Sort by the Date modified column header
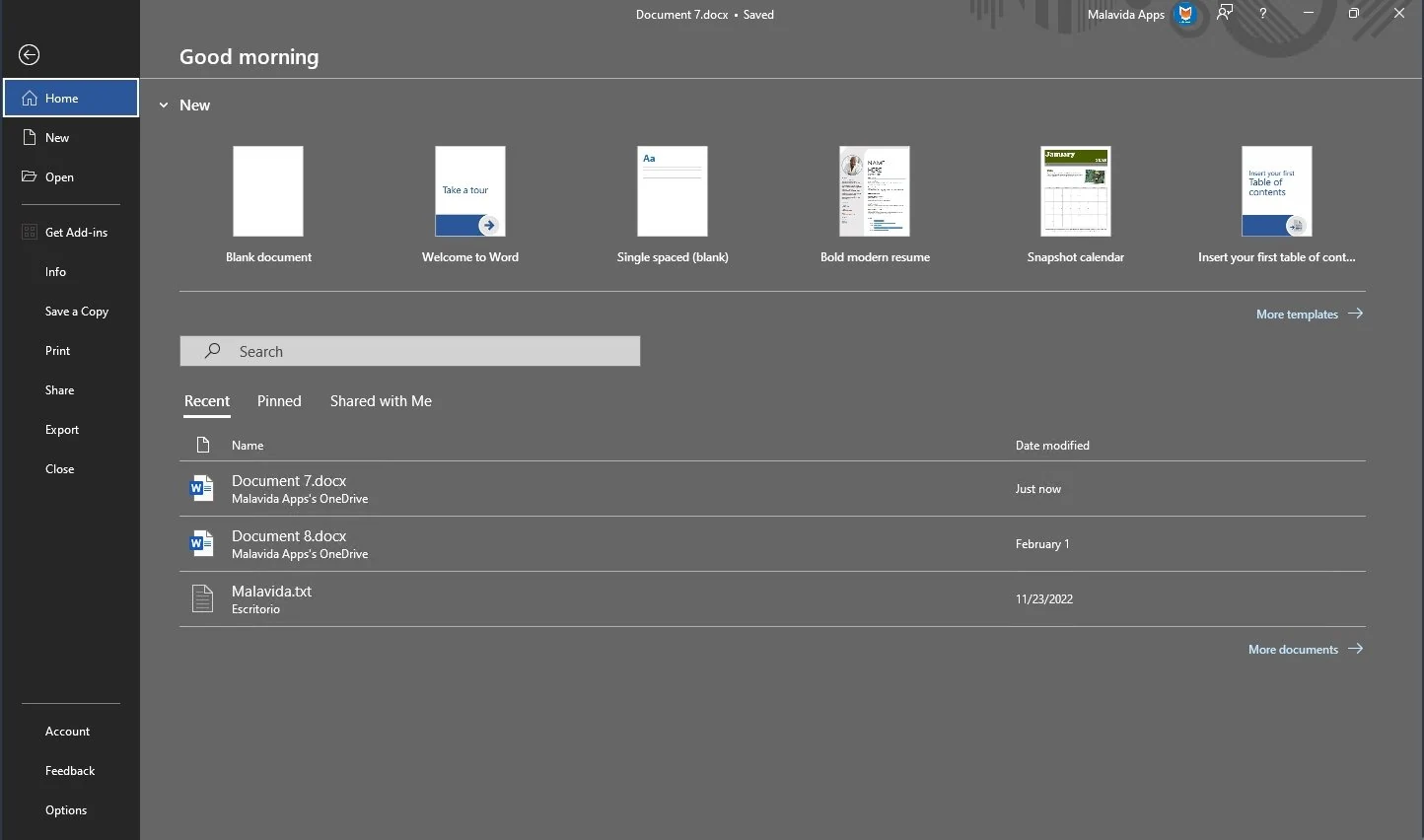This screenshot has height=840, width=1424. [x=1052, y=446]
